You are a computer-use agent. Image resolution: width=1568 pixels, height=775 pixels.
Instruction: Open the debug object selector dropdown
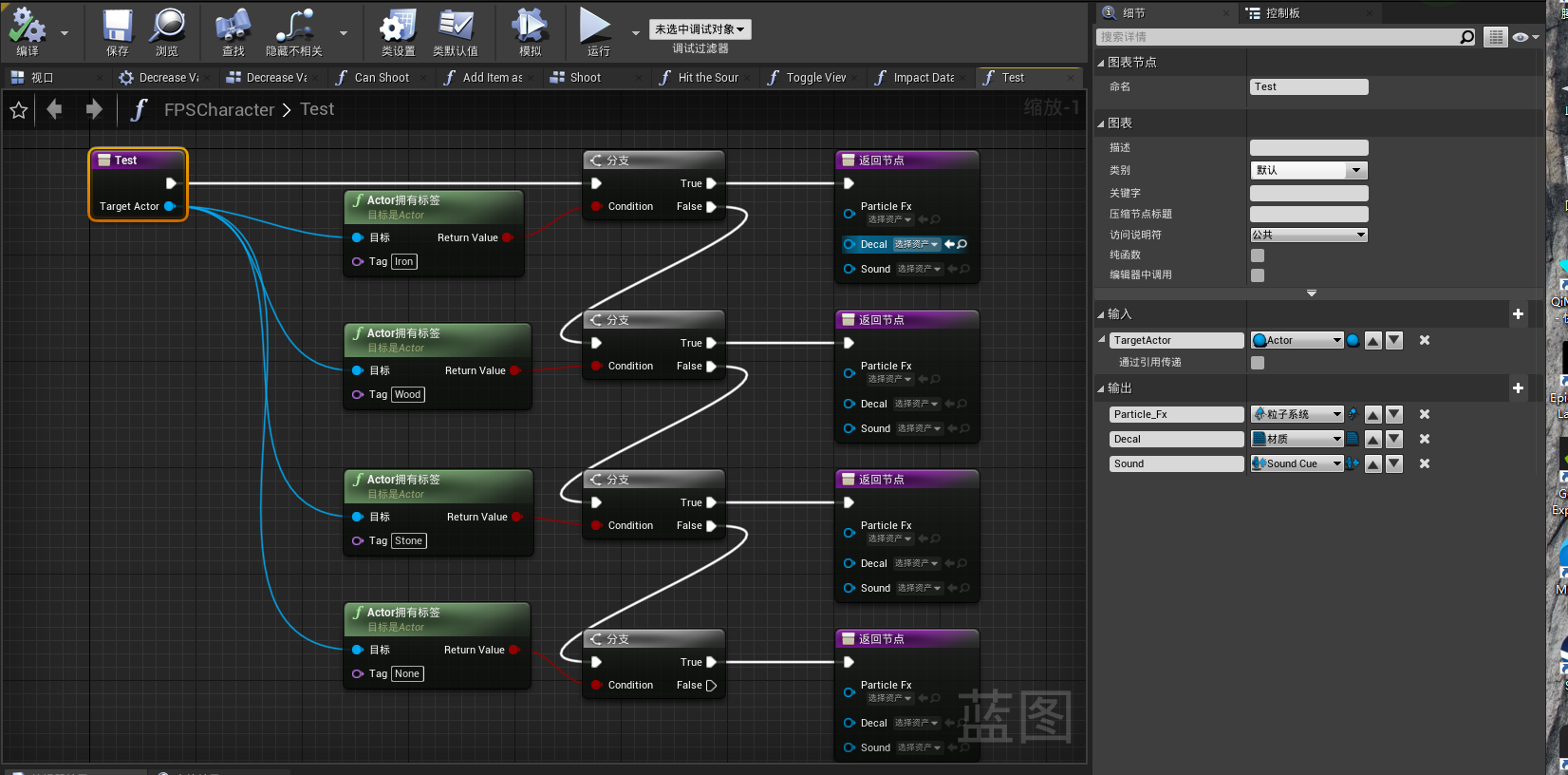[x=700, y=29]
